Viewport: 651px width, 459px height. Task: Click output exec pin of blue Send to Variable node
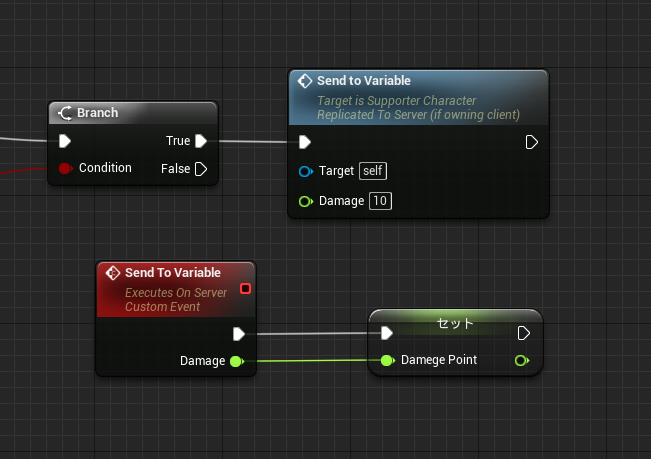pyautogui.click(x=531, y=142)
